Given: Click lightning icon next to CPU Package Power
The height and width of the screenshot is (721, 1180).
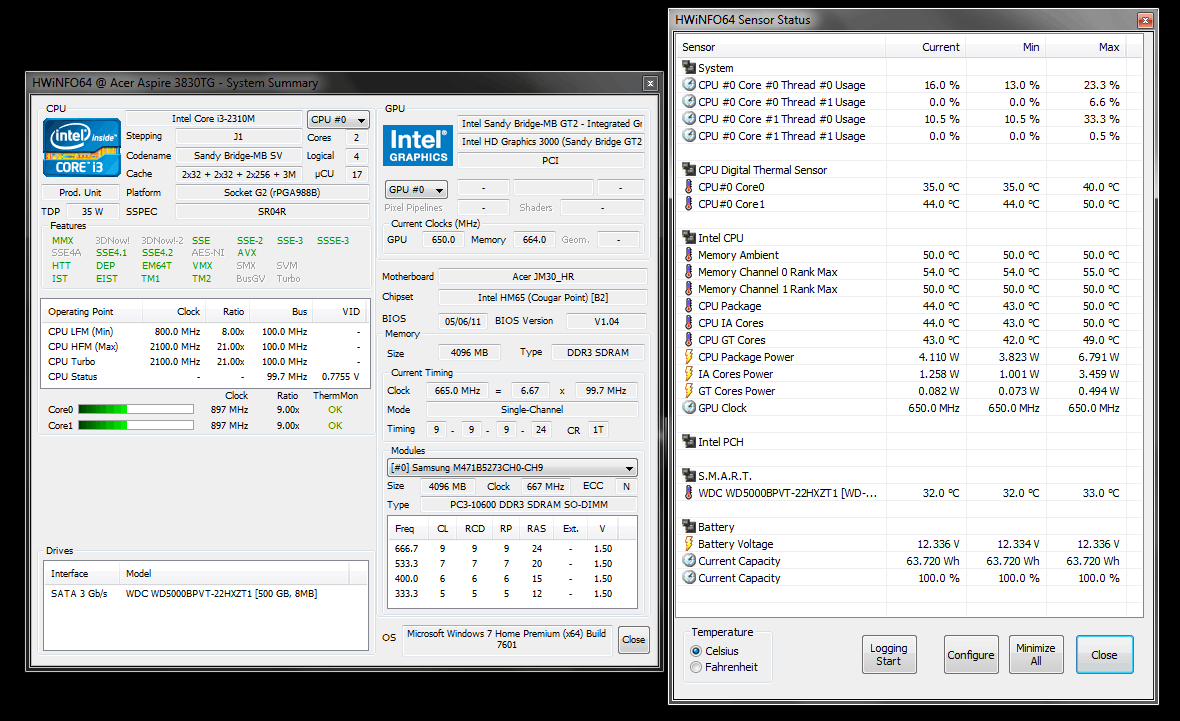Looking at the screenshot, I should pos(689,357).
